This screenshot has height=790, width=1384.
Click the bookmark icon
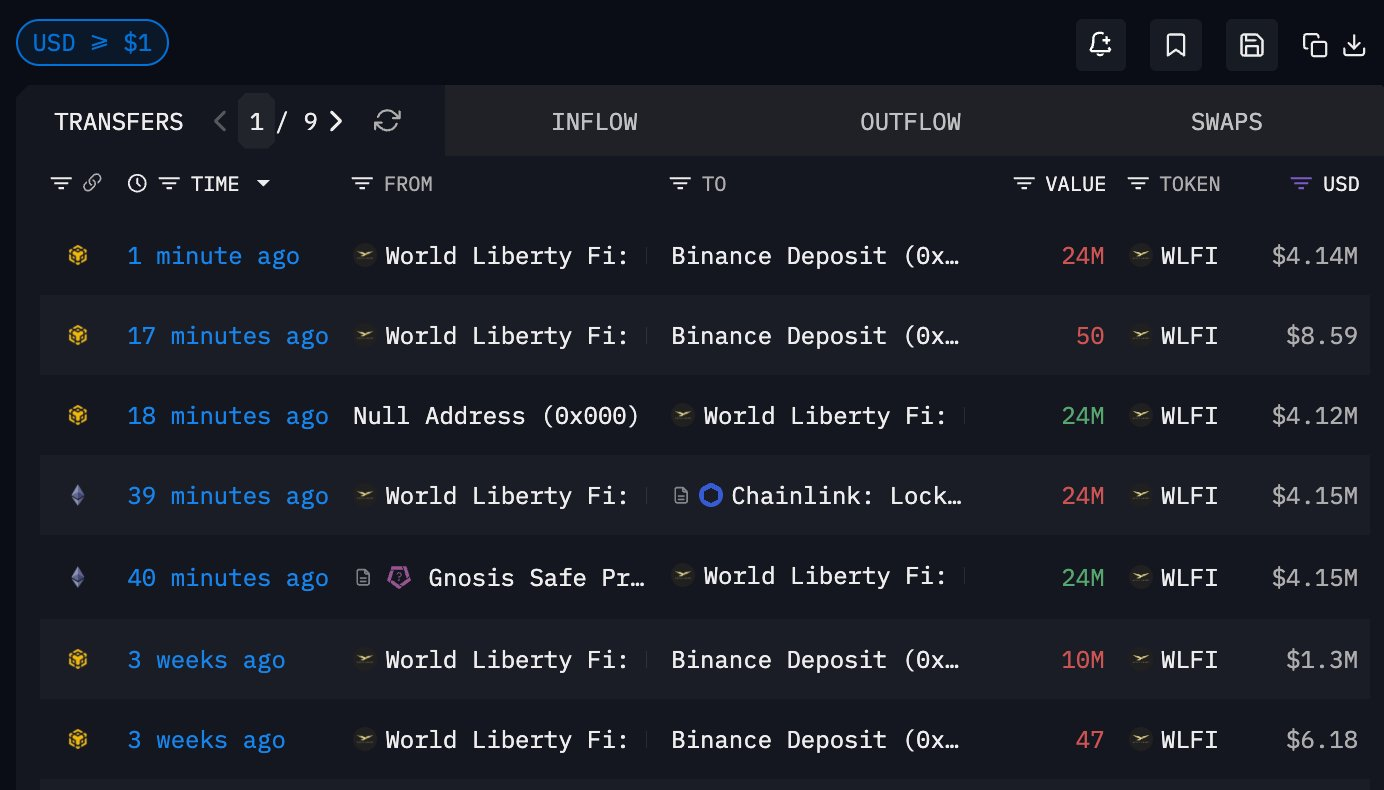click(1176, 45)
